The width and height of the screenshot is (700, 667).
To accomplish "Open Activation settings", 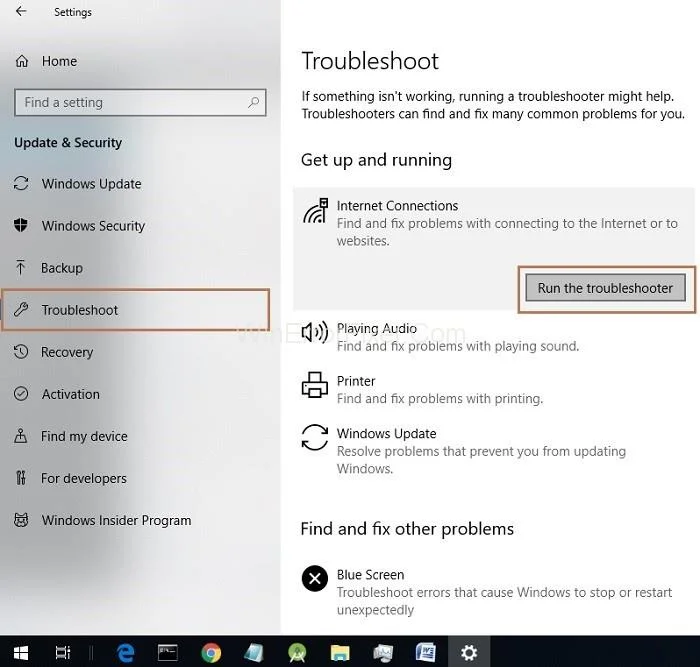I will pos(71,394).
